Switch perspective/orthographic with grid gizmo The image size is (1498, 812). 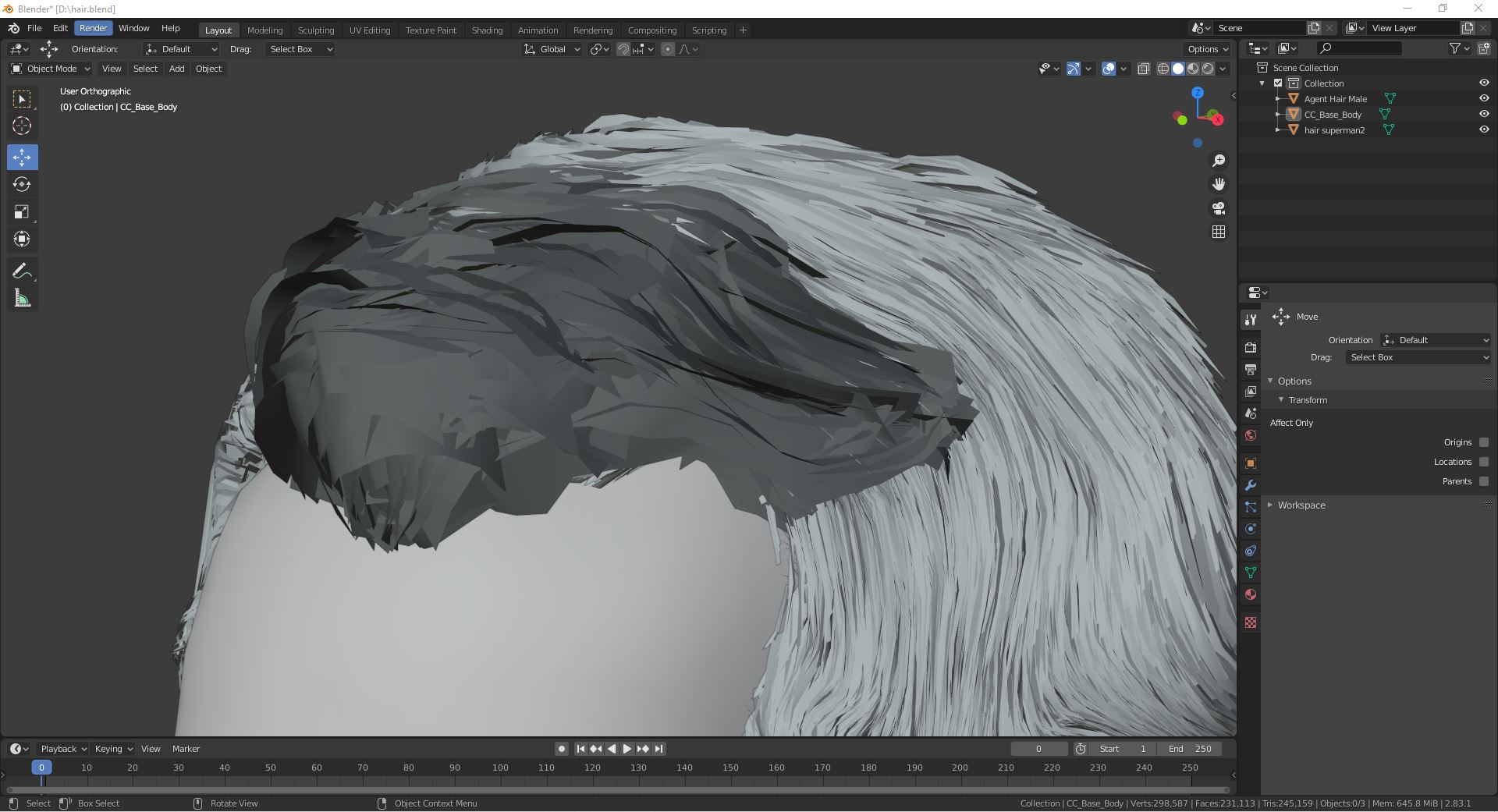click(1218, 232)
